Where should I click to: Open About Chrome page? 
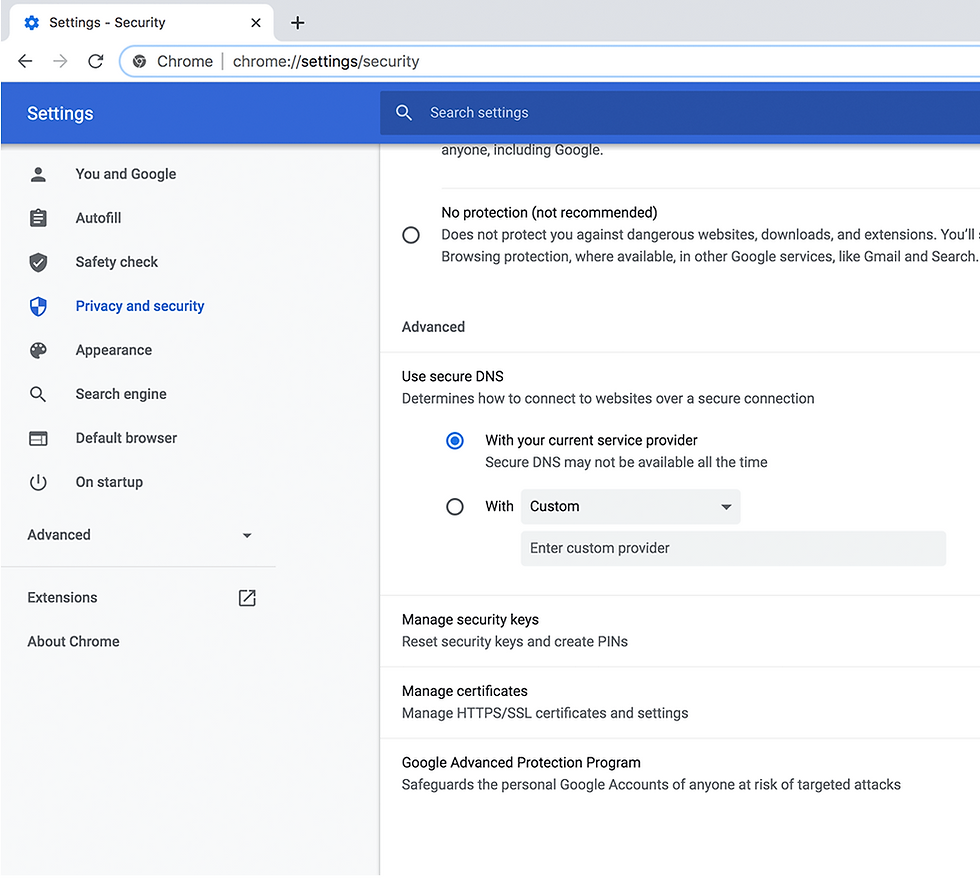[73, 642]
